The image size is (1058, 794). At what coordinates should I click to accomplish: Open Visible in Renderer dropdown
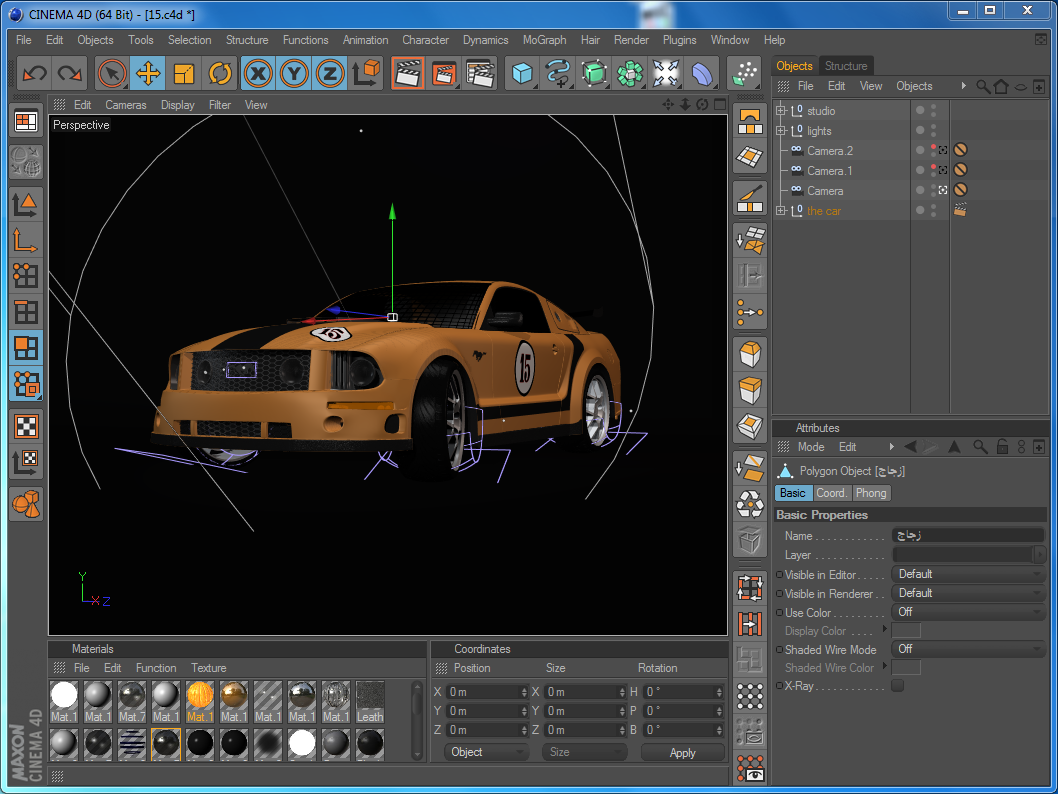968,593
